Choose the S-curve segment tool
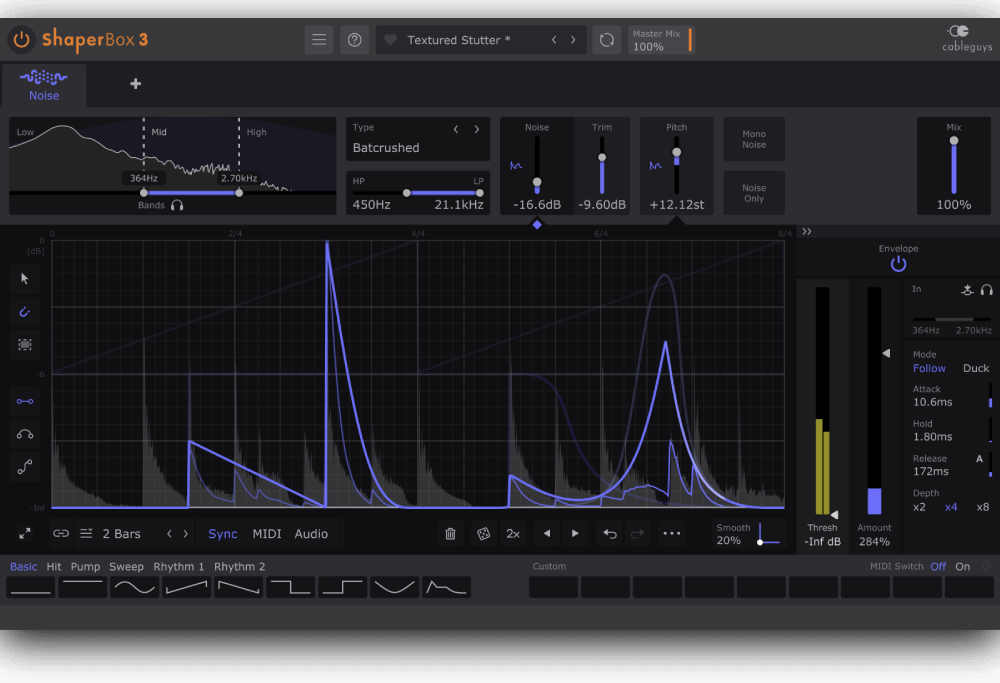 click(x=25, y=467)
